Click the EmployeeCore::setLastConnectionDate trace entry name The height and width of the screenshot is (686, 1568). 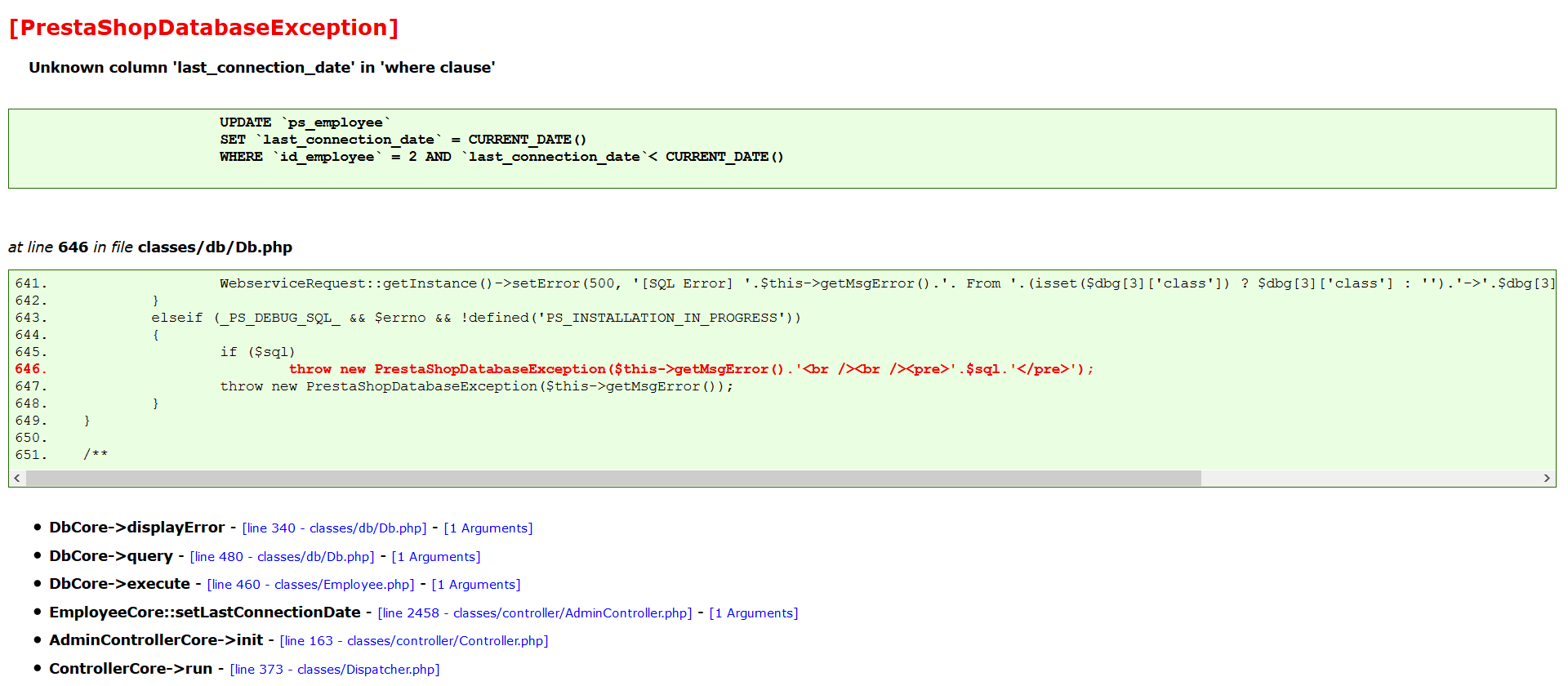204,612
